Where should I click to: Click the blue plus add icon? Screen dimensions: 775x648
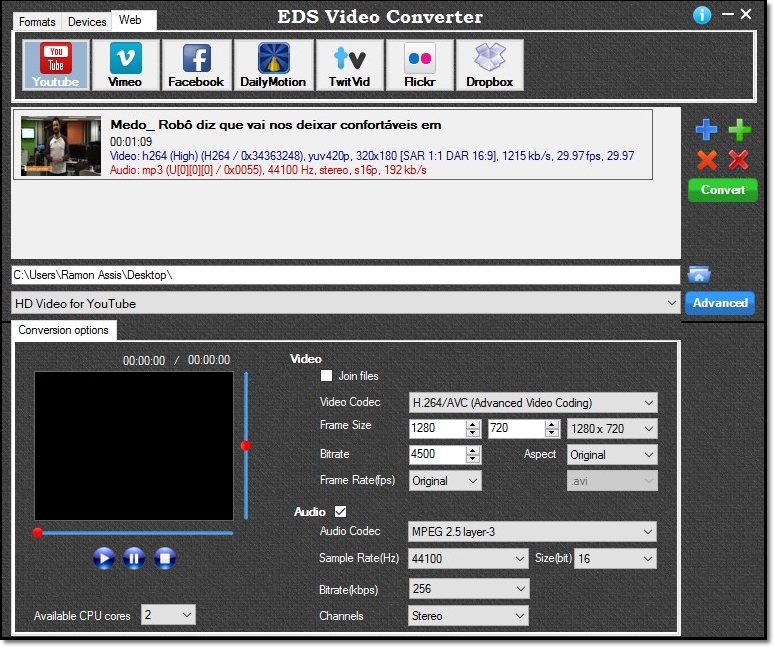click(706, 130)
